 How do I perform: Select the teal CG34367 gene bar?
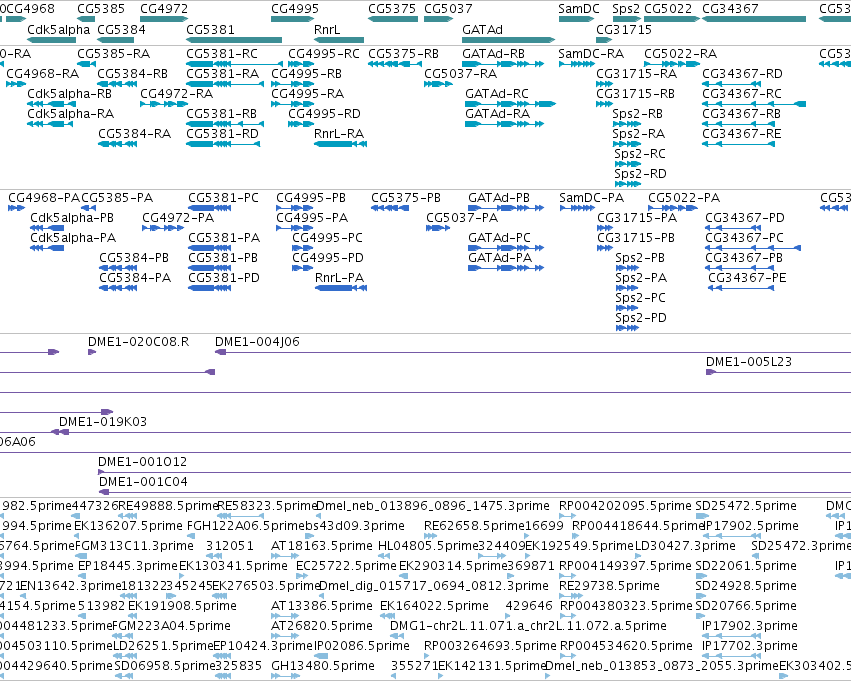(x=754, y=19)
